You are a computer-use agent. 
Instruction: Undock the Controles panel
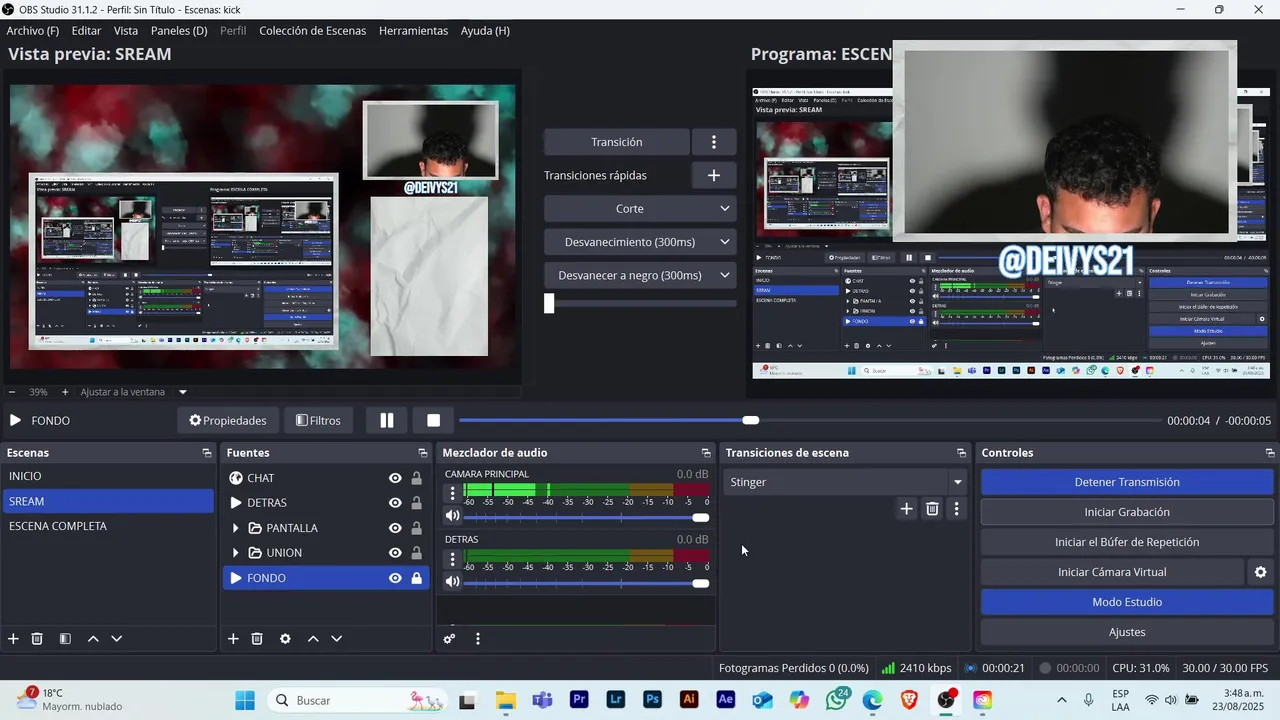pos(1270,453)
